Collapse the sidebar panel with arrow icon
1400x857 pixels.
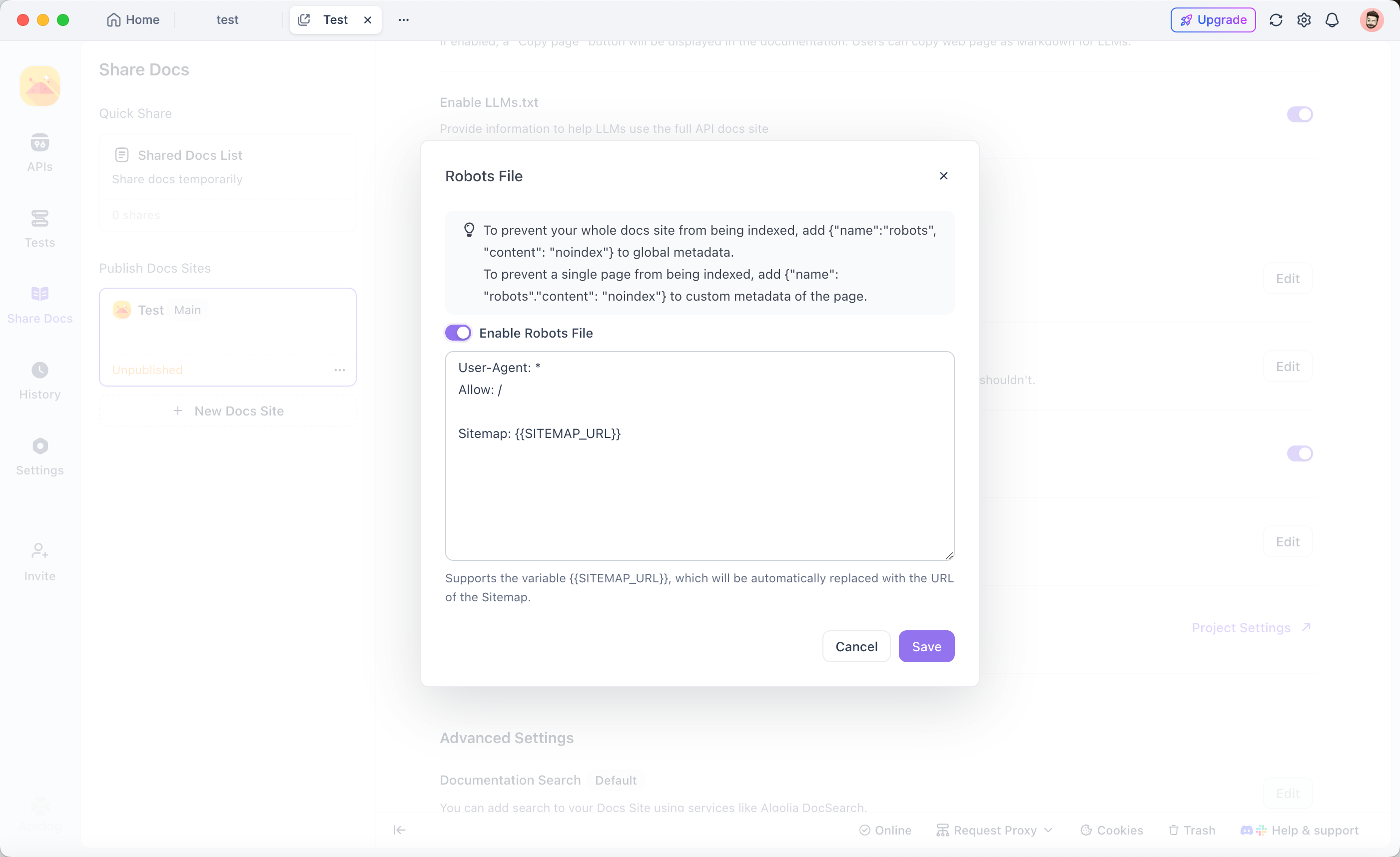coord(399,831)
